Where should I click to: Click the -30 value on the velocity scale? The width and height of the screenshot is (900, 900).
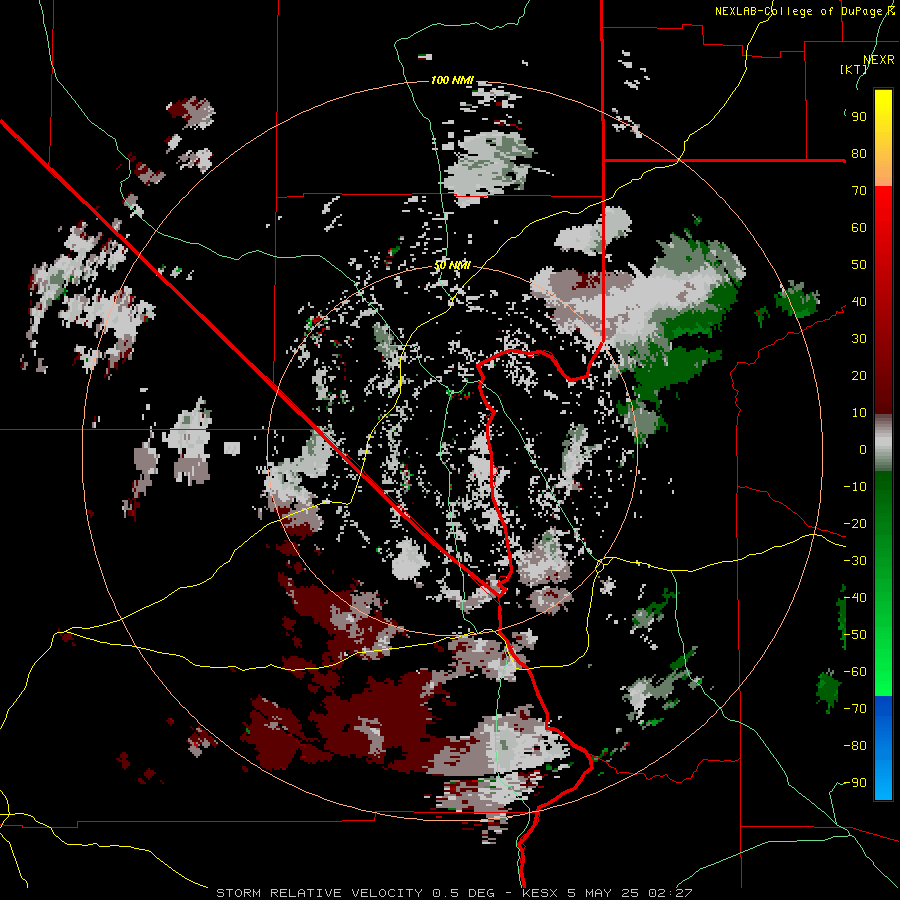(855, 561)
